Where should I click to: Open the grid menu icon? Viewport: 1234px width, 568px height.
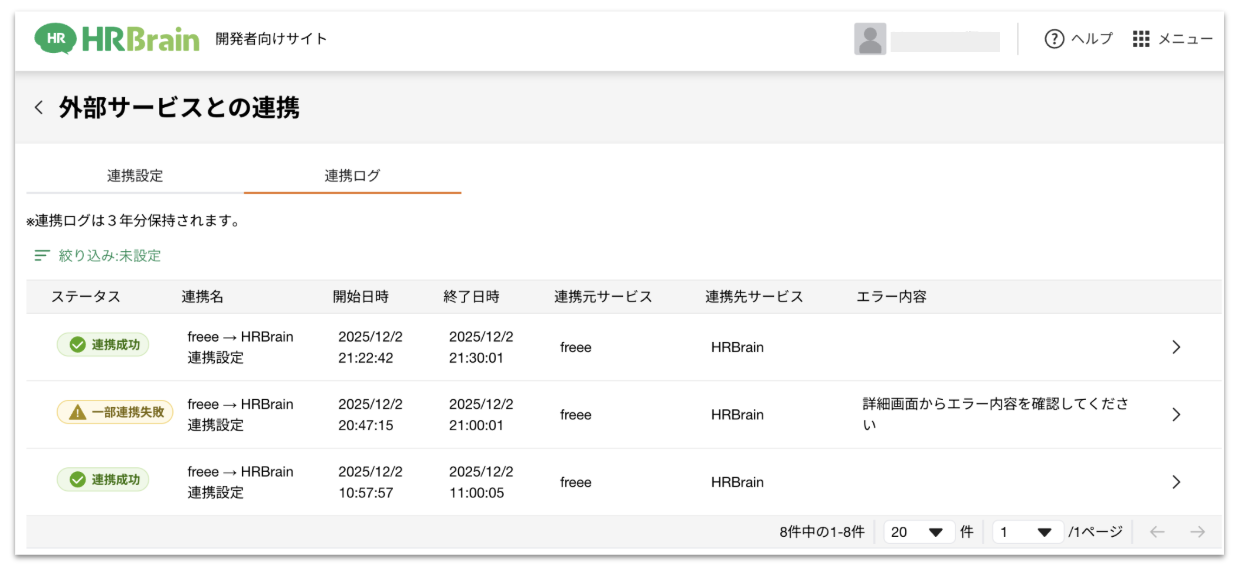coord(1141,39)
